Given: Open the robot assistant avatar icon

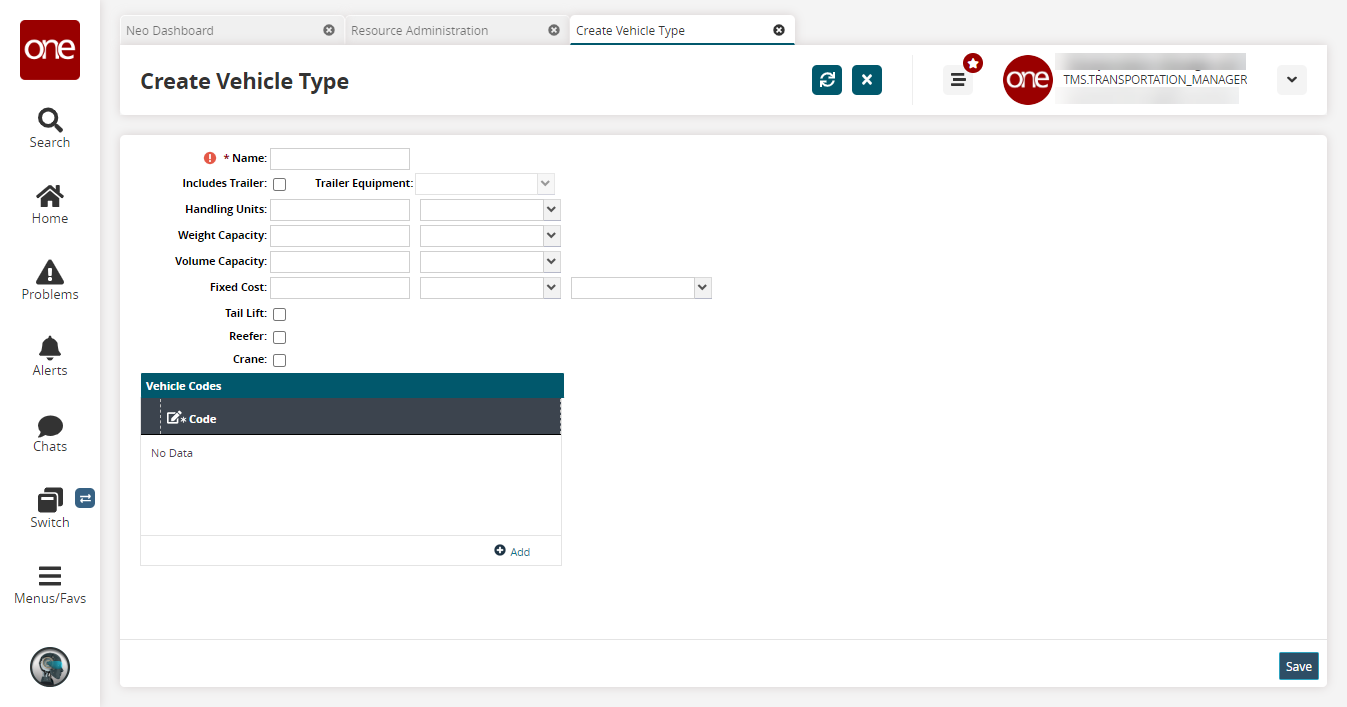Looking at the screenshot, I should pos(50,666).
